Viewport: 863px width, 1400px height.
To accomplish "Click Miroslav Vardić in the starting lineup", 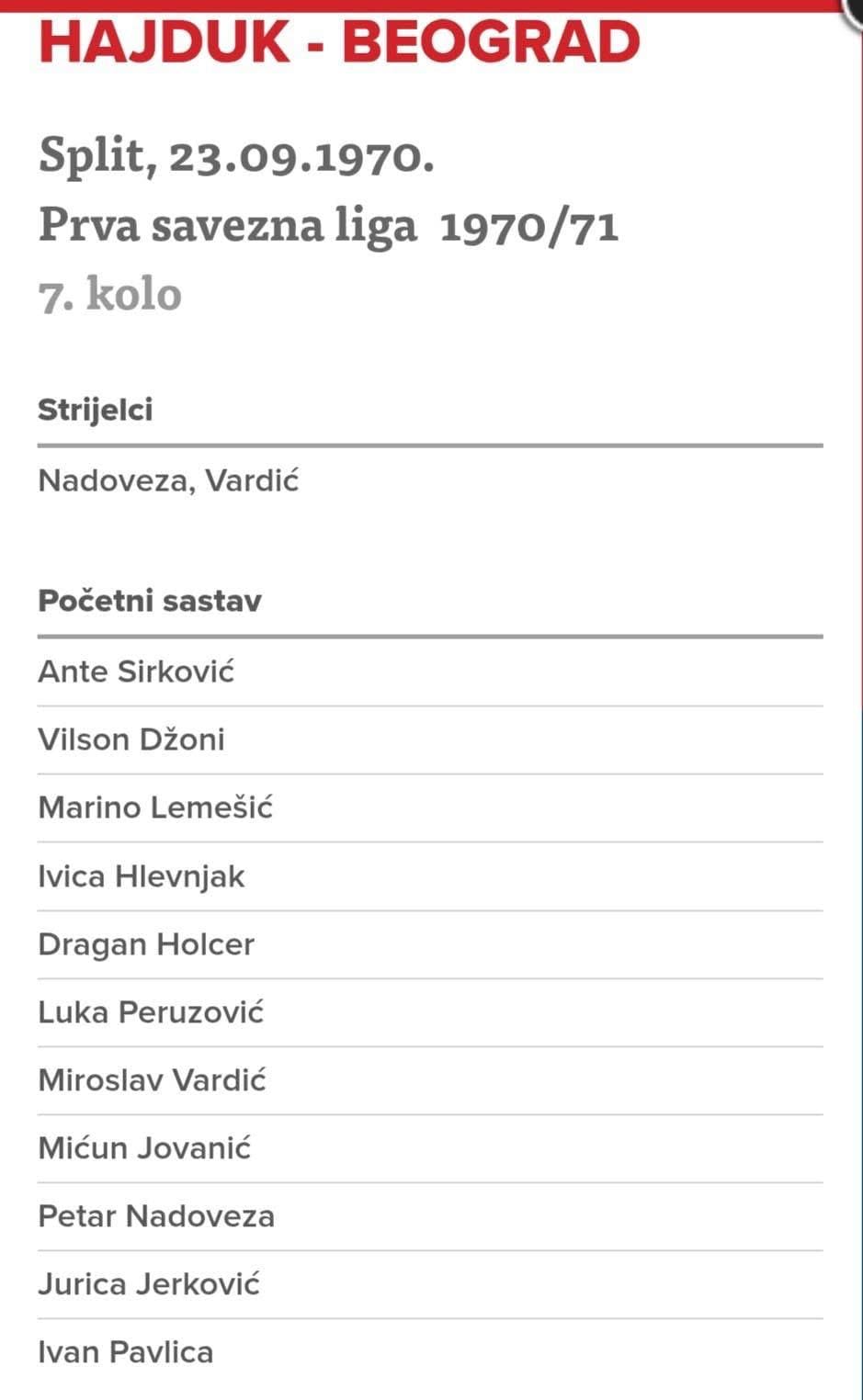I will (152, 1080).
